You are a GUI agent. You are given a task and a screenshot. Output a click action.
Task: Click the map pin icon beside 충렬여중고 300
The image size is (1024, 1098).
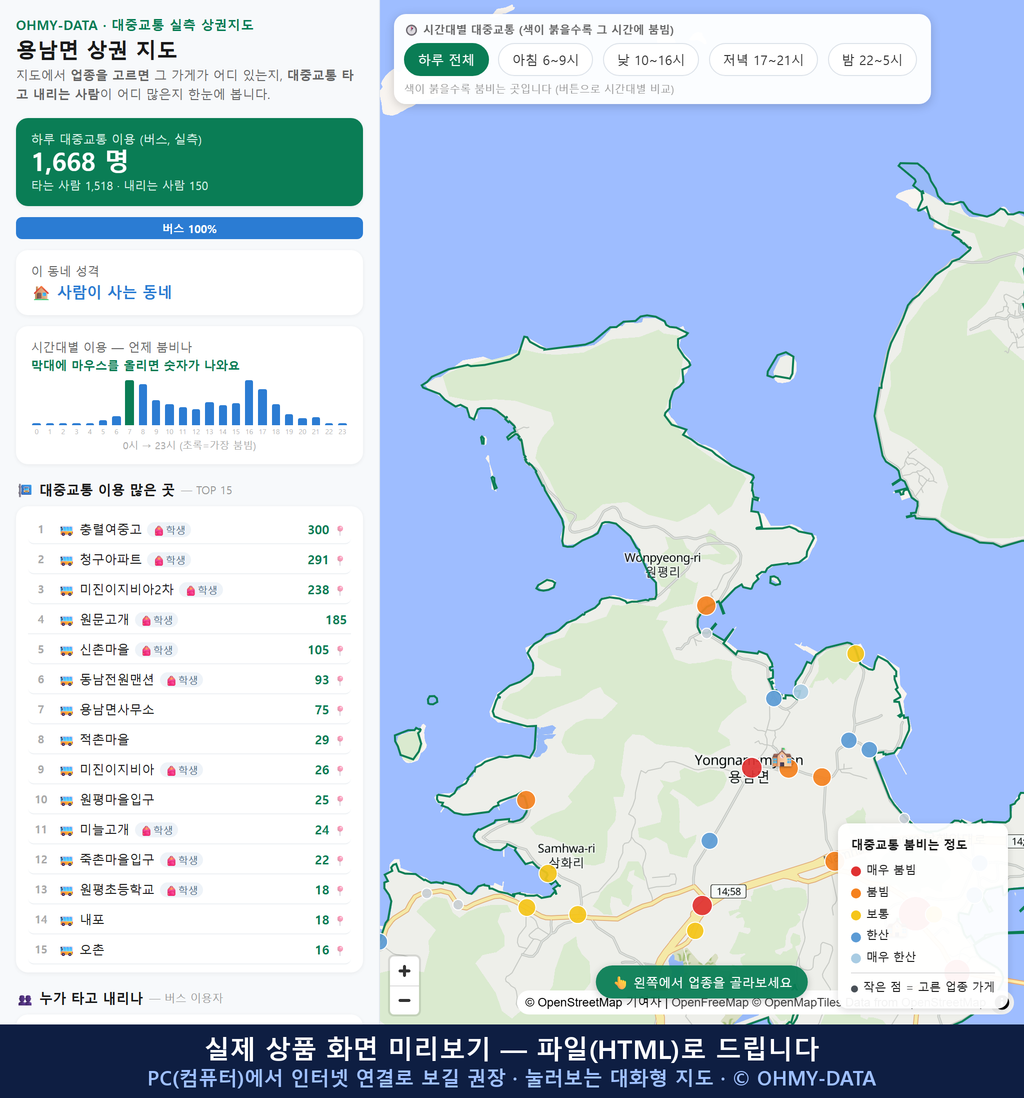click(x=340, y=530)
